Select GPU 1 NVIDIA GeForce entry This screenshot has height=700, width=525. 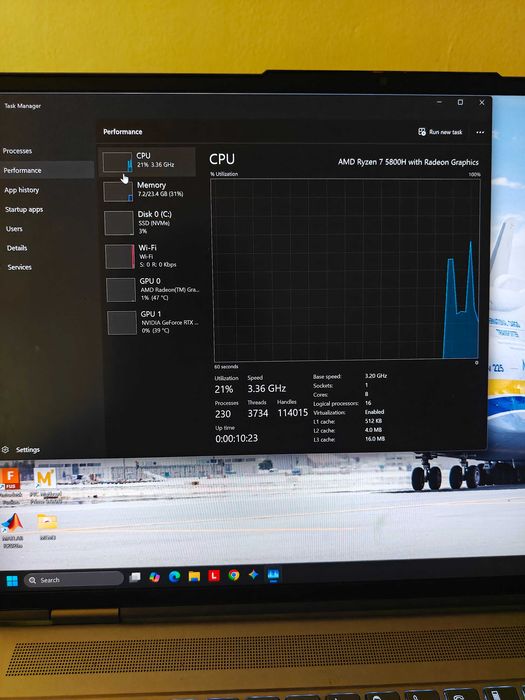pyautogui.click(x=153, y=322)
